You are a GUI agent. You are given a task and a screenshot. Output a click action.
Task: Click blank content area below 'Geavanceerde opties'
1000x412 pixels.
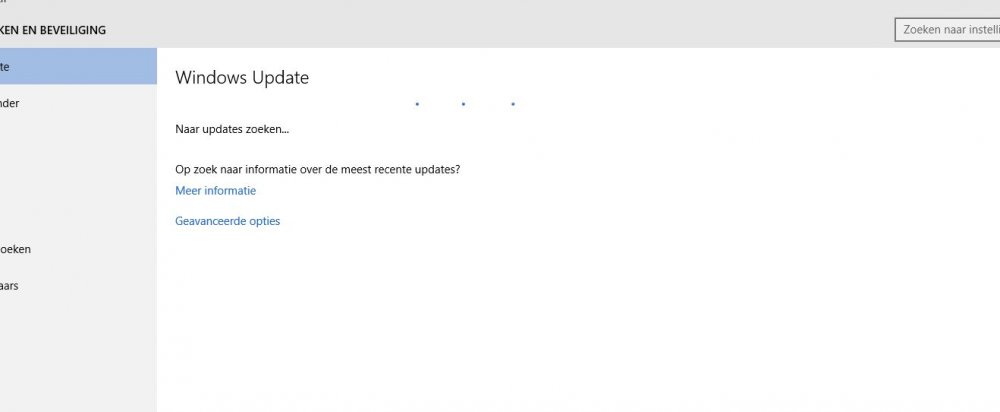click(574, 319)
